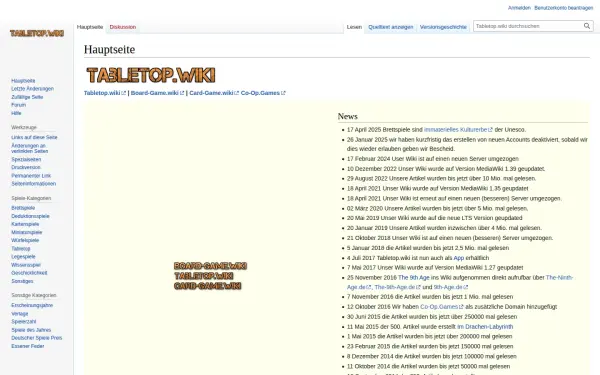Select the Lesen tab
This screenshot has height=375, width=600.
pos(354,27)
